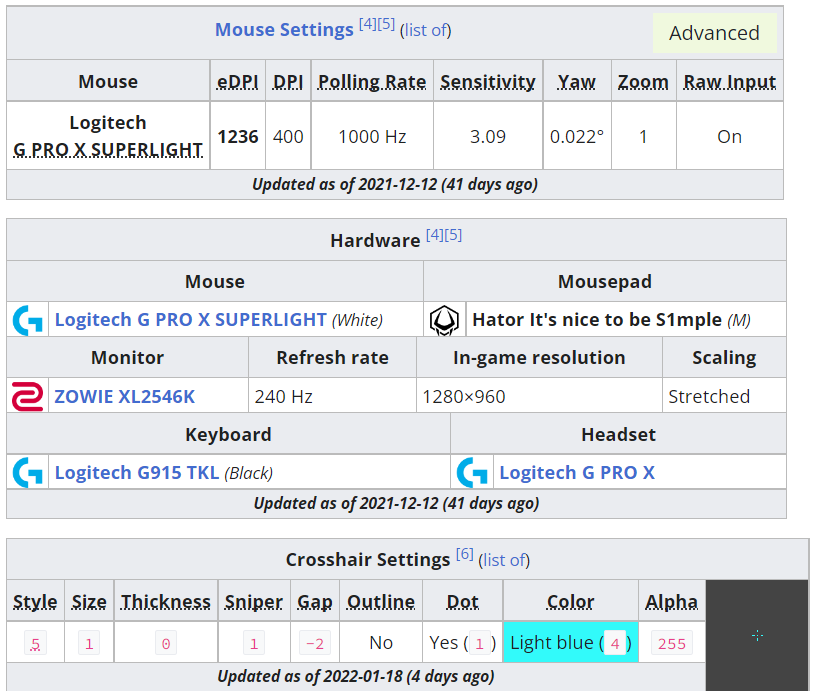815x691 pixels.
Task: Open the Logitech G PRO X headset link
Action: click(x=577, y=472)
